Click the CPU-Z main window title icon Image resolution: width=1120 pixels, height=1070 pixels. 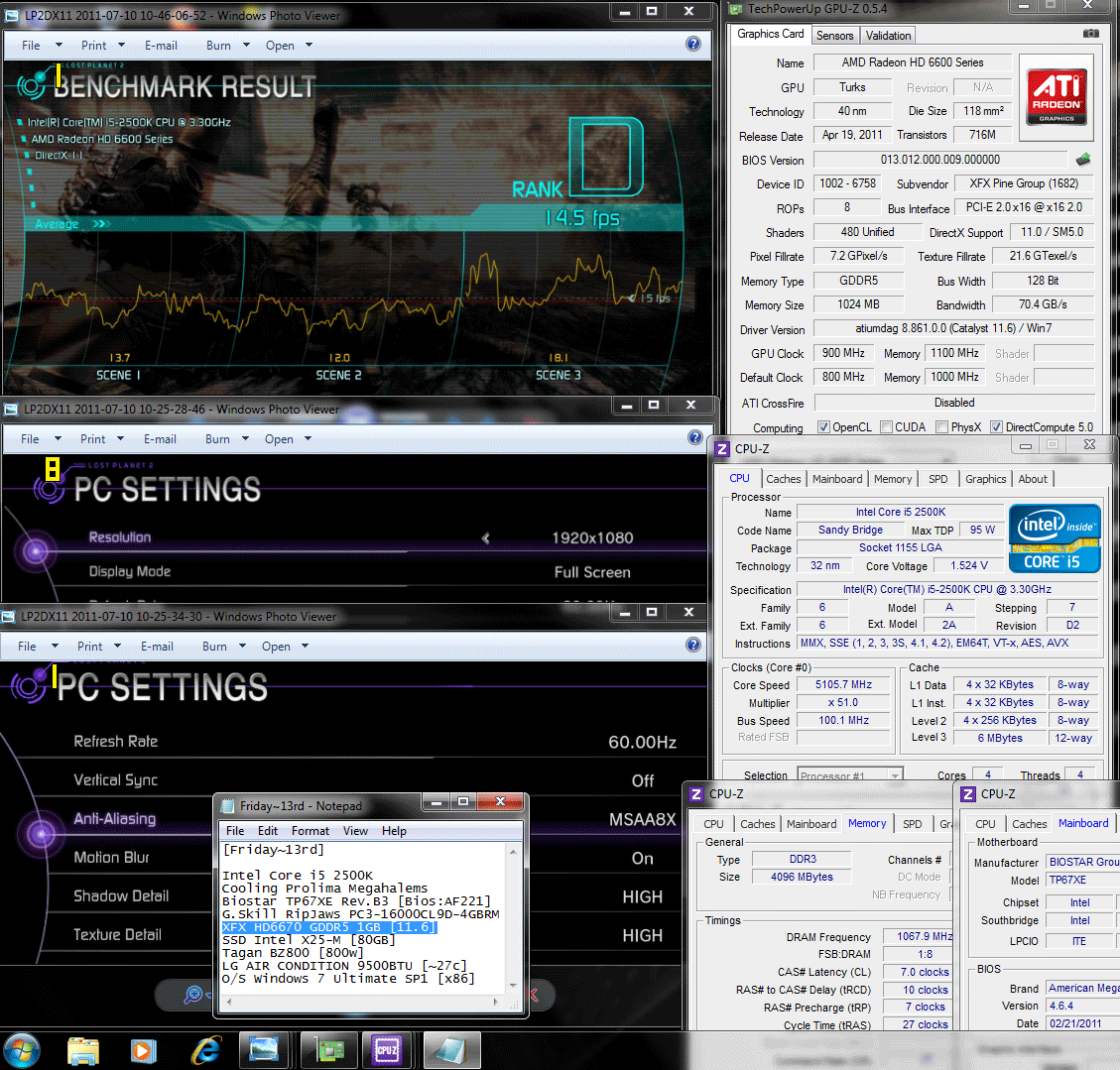(722, 448)
